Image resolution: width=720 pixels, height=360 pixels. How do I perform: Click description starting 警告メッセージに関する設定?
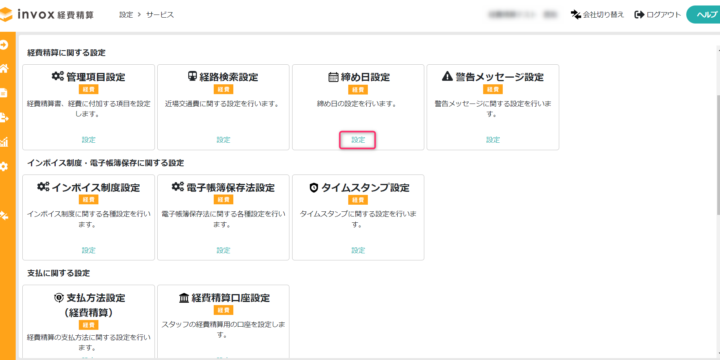(x=493, y=108)
